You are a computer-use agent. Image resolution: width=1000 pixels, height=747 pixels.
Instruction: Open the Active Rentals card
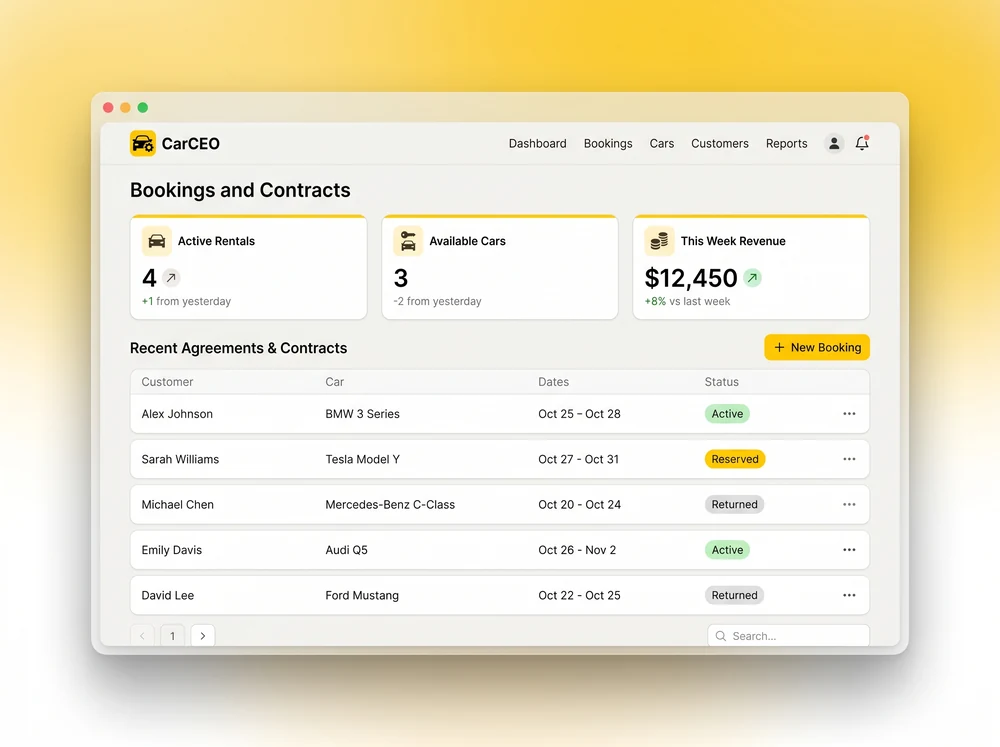point(249,267)
